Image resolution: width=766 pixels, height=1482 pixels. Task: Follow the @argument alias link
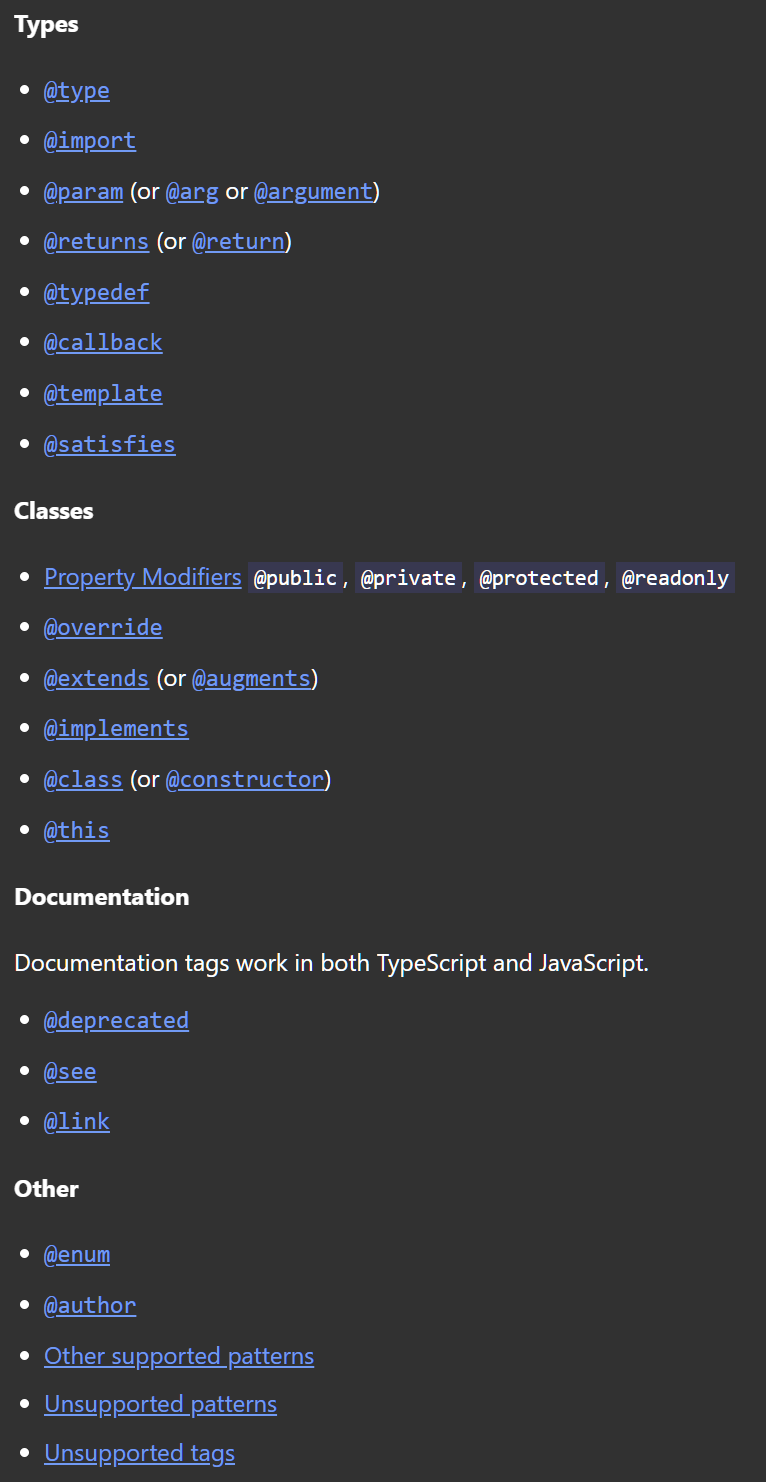coord(313,191)
